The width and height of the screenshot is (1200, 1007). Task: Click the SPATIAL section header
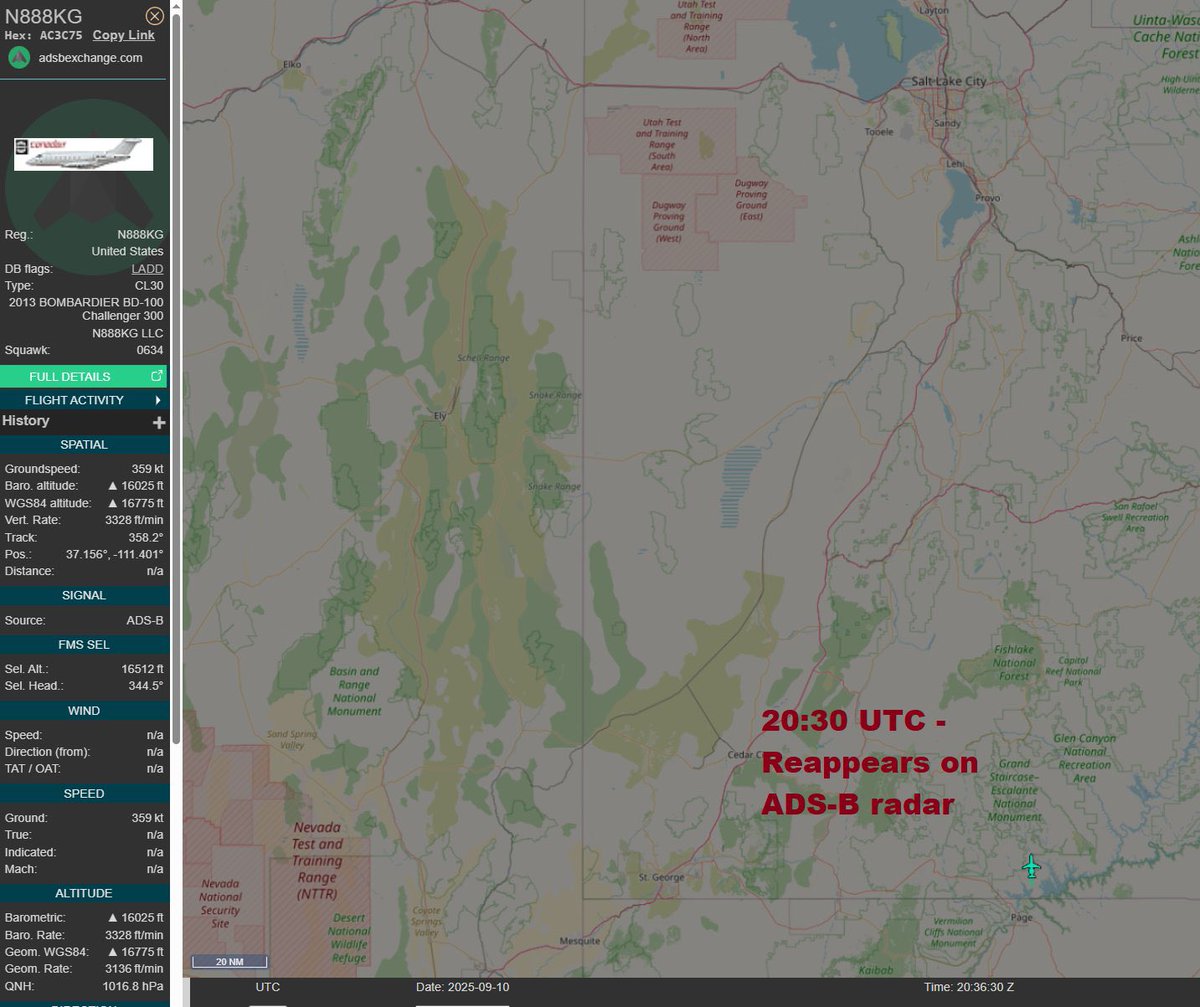83,445
